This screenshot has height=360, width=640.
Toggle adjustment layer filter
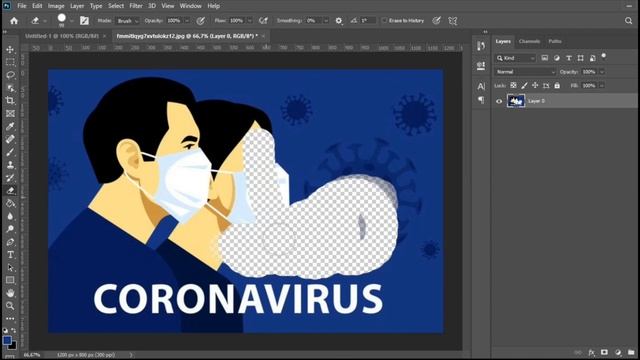(x=557, y=58)
